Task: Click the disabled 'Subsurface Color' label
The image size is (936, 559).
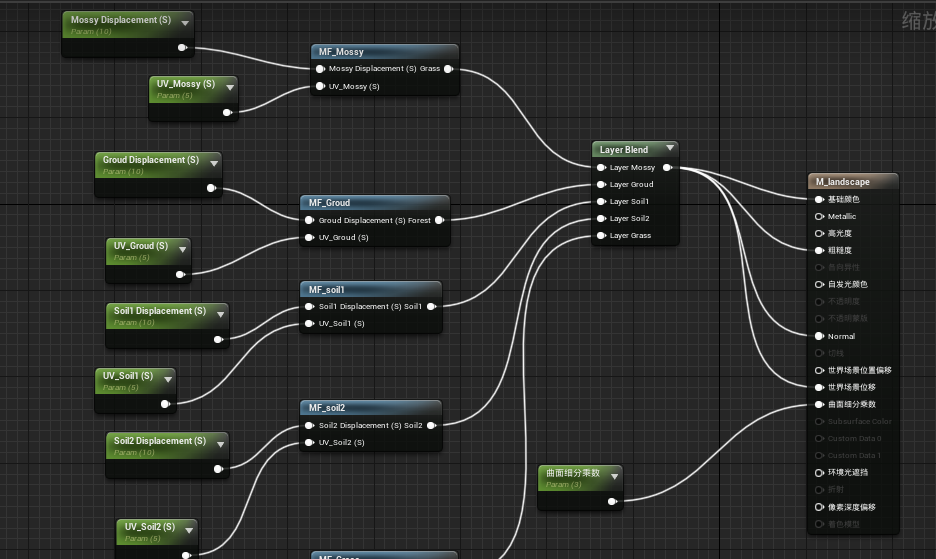Action: coord(860,422)
